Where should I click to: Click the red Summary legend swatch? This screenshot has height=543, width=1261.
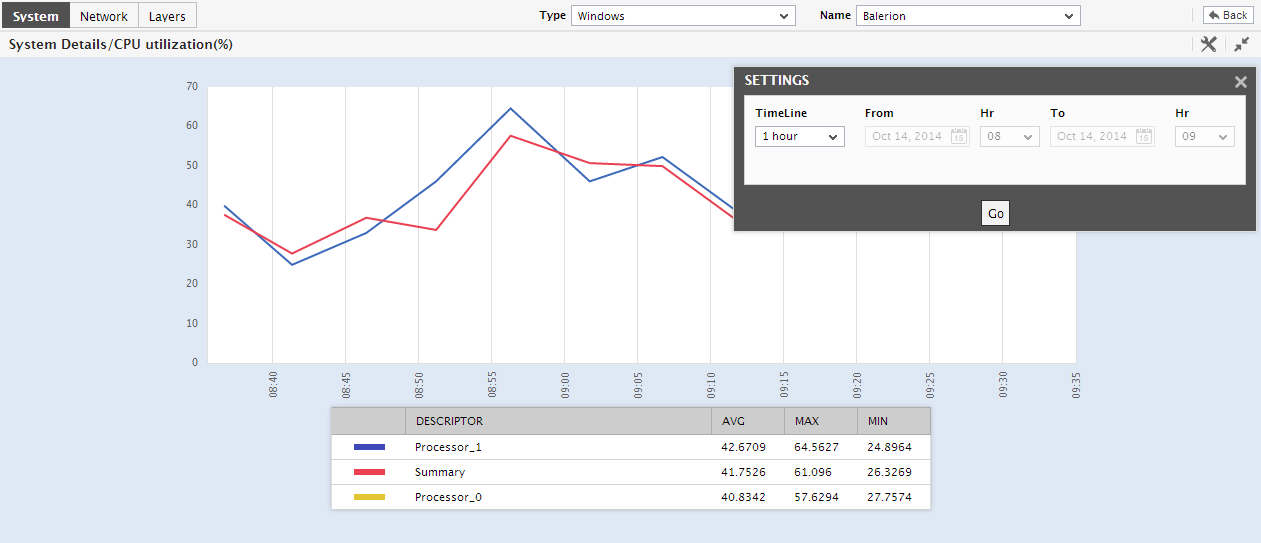(369, 472)
